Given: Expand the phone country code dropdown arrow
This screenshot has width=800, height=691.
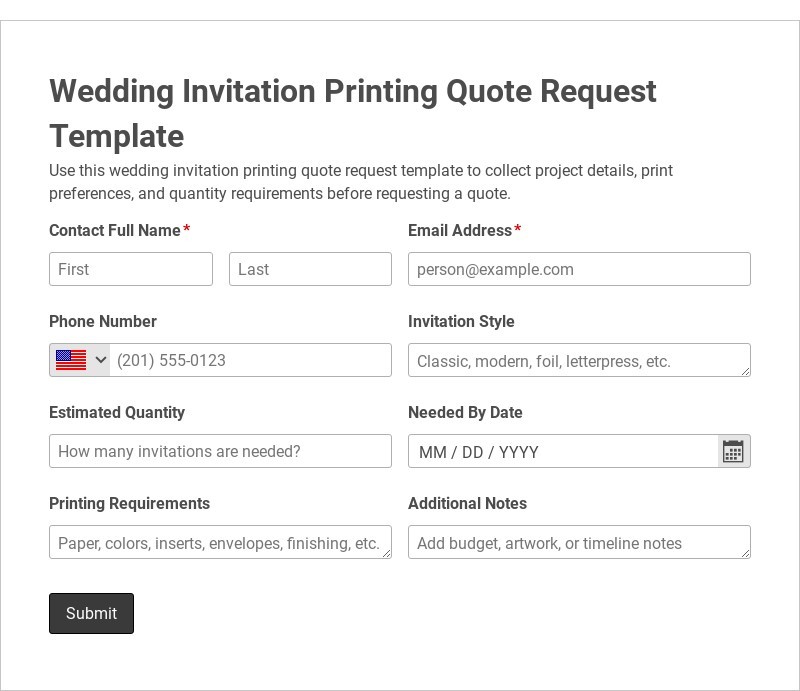Looking at the screenshot, I should 101,360.
